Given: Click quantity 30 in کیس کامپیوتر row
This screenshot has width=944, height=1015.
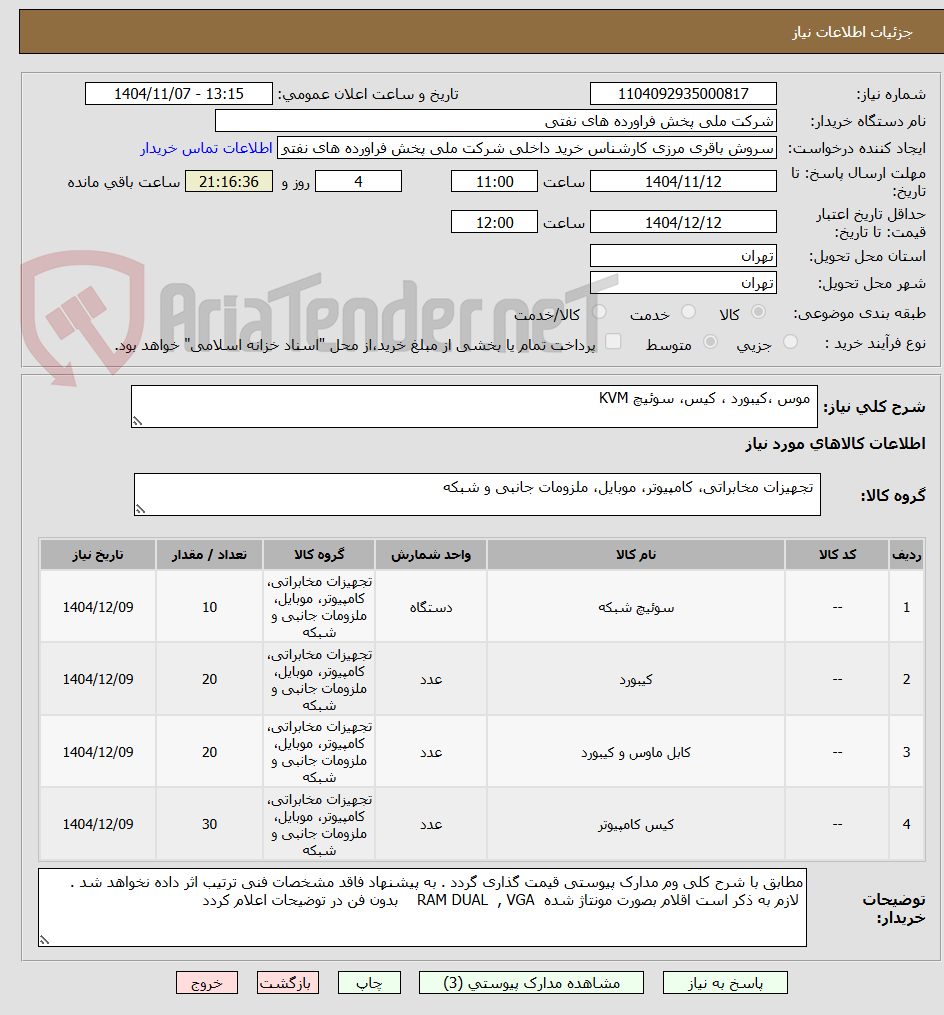Looking at the screenshot, I should (209, 824).
